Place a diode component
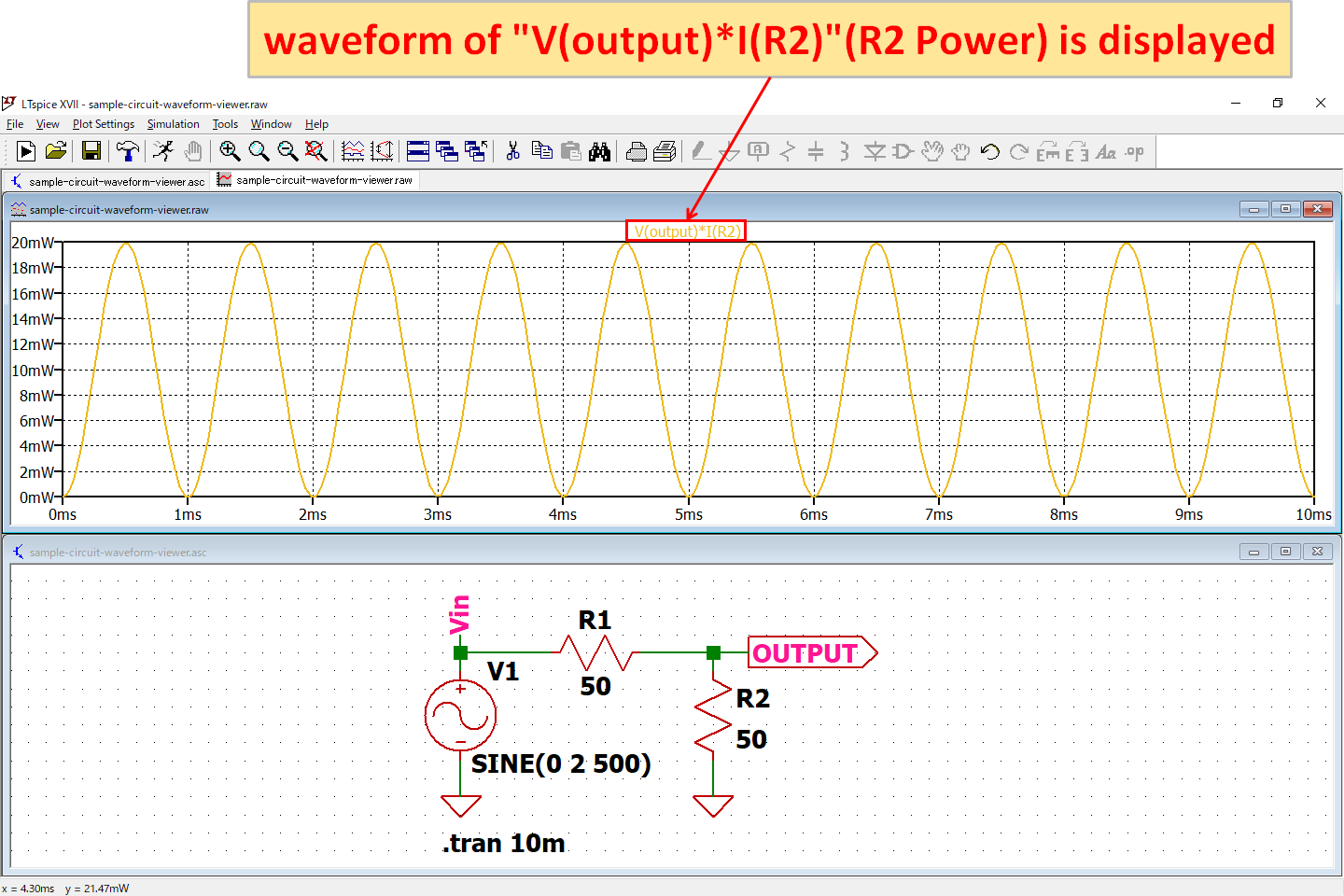1344x896 pixels. pyautogui.click(x=875, y=150)
